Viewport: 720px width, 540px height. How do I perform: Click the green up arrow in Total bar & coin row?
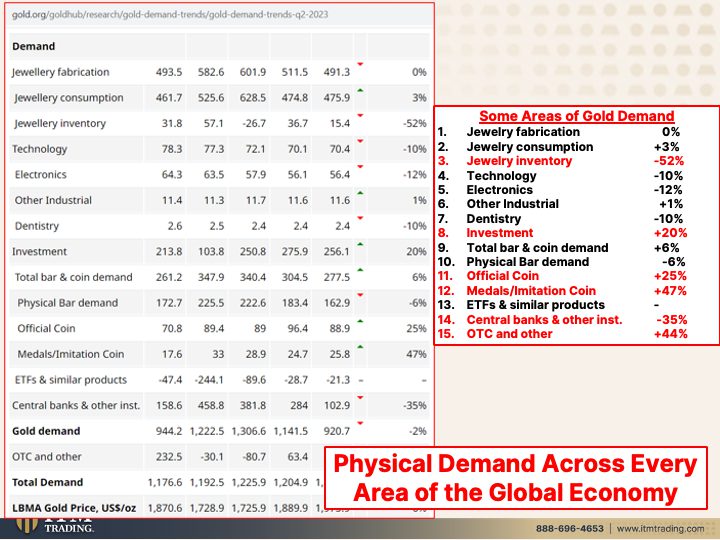click(x=360, y=270)
